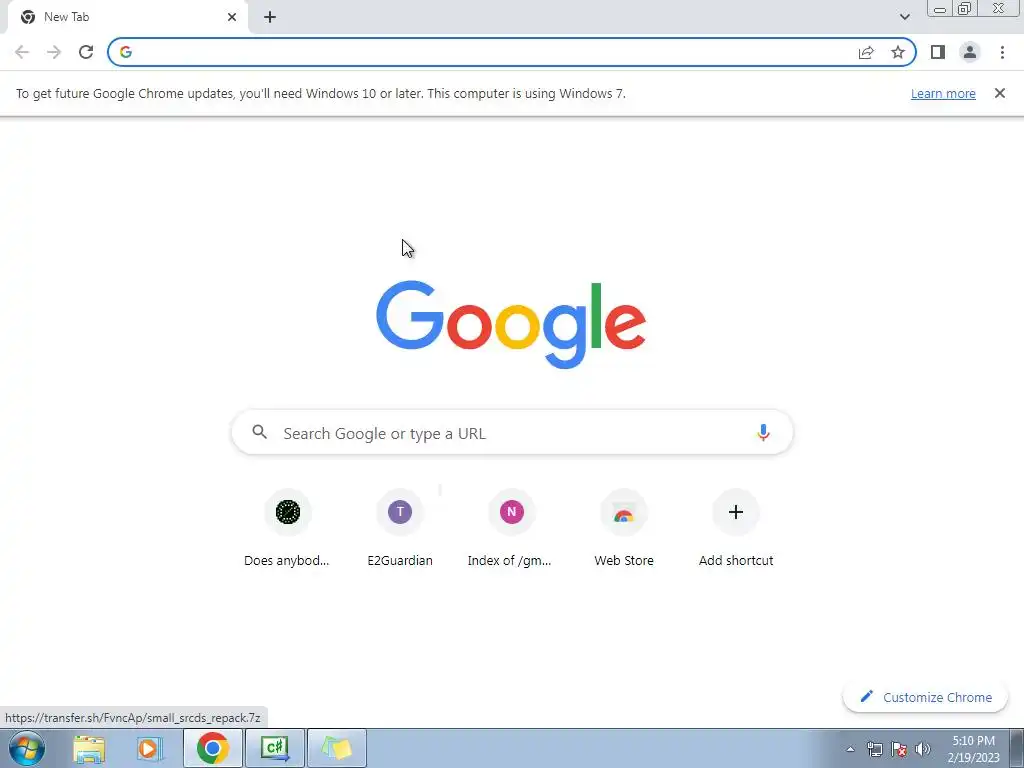Click the magnifier icon in search box
1024x768 pixels.
(259, 432)
